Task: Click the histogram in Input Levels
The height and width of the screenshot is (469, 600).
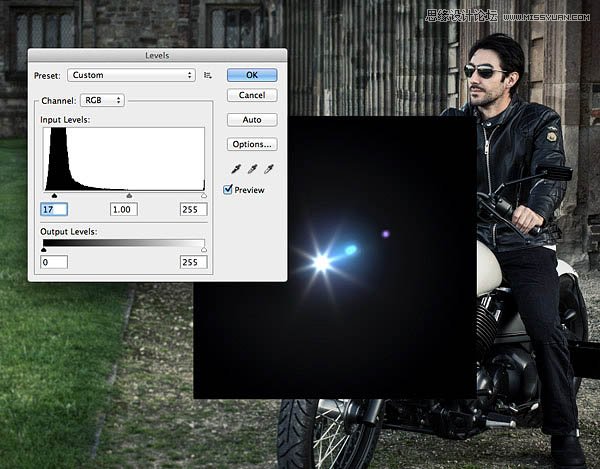Action: point(124,159)
